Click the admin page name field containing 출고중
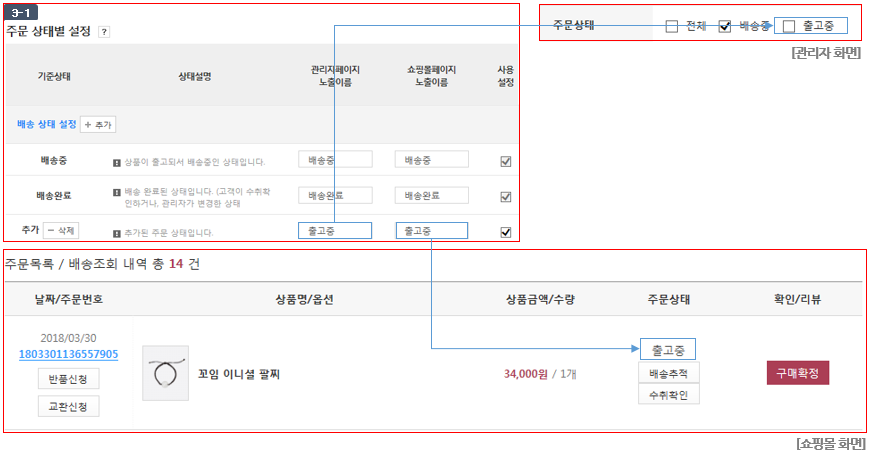Image resolution: width=871 pixels, height=451 pixels. [335, 230]
